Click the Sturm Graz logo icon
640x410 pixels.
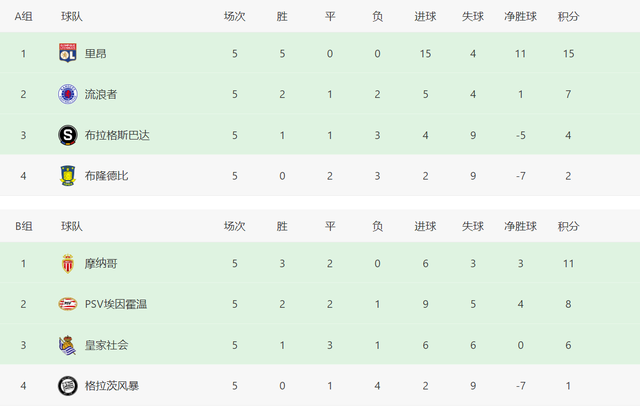pyautogui.click(x=68, y=386)
